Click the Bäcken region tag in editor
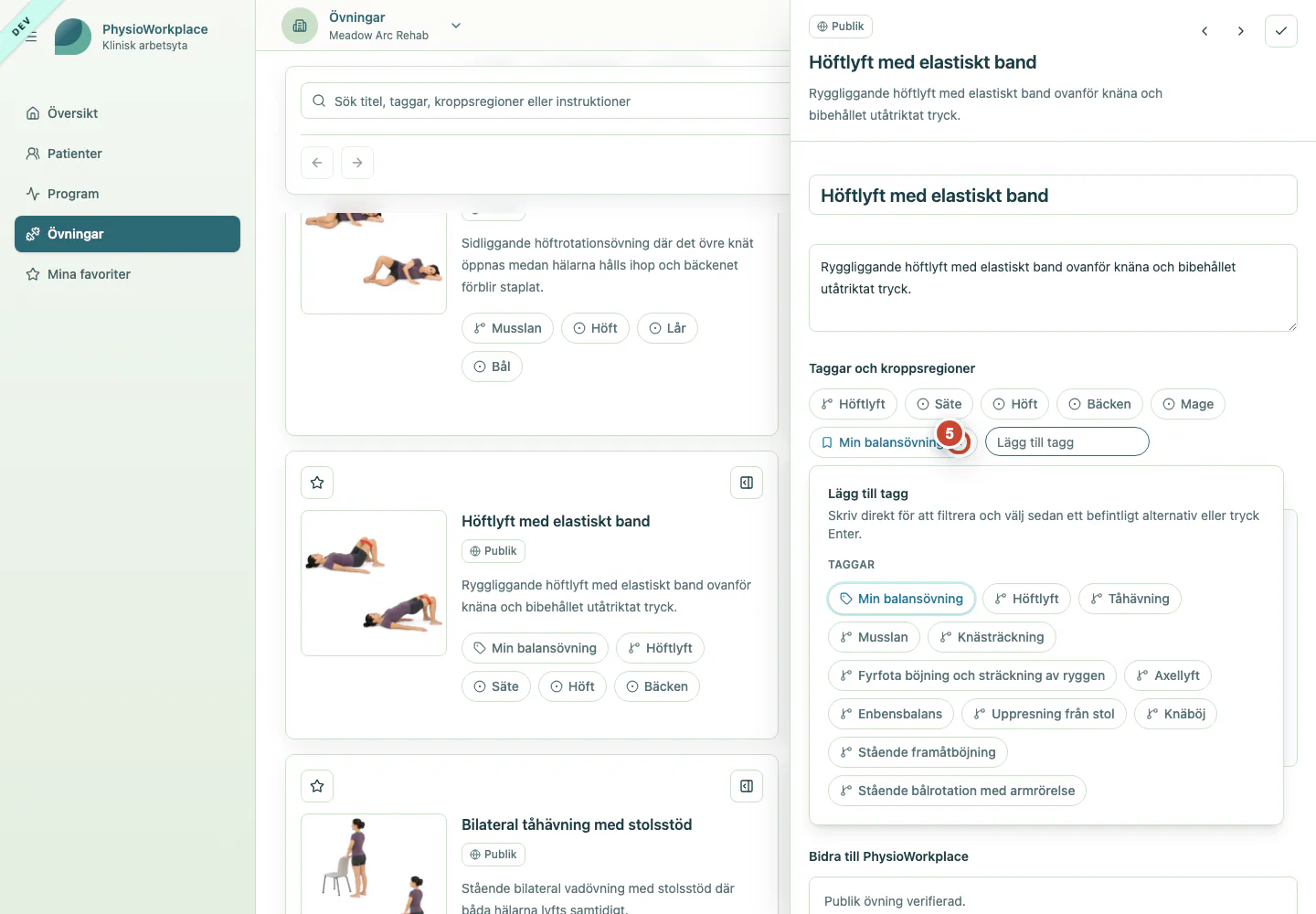The image size is (1316, 914). (x=1099, y=404)
